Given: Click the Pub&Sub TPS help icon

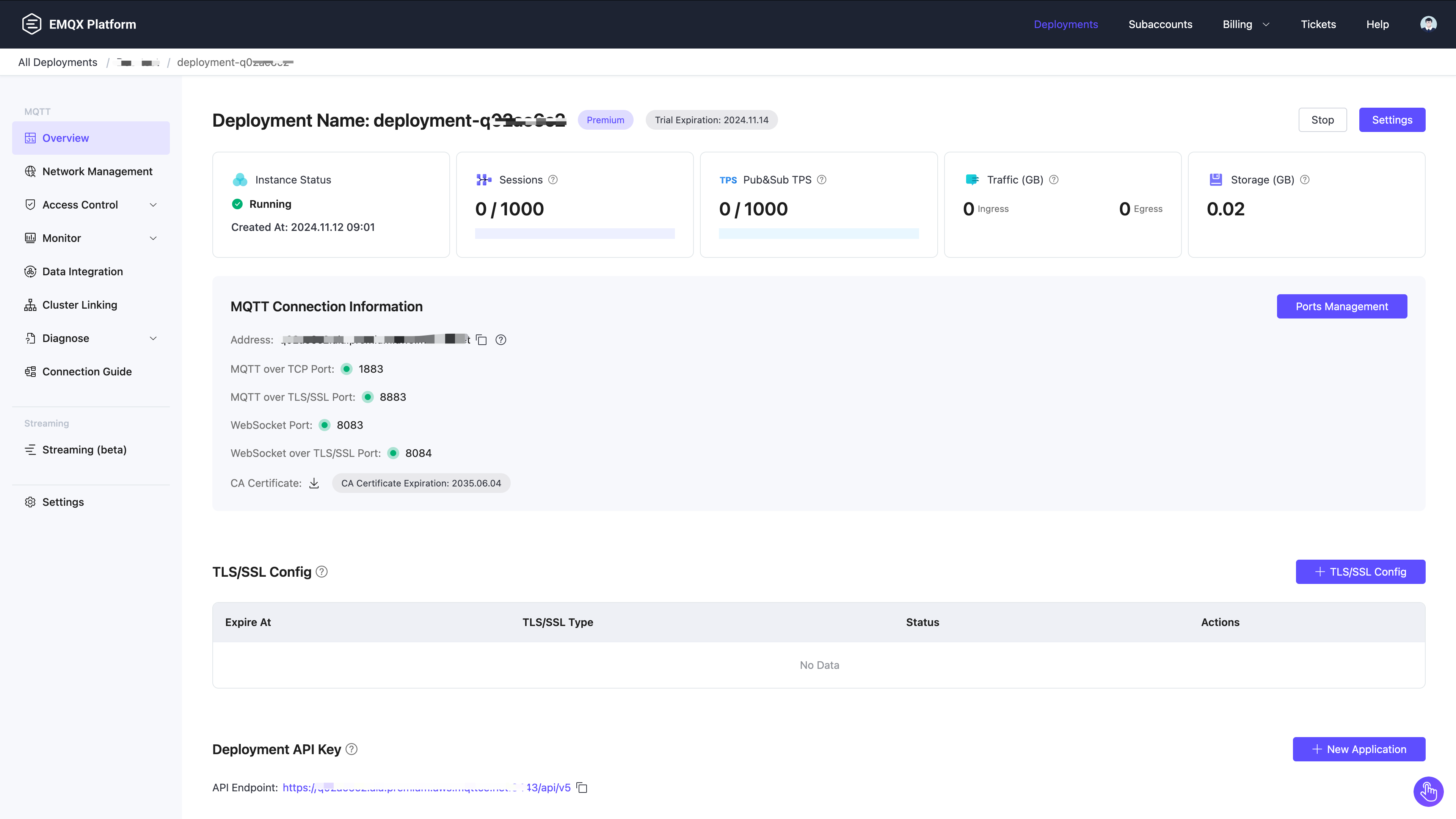Looking at the screenshot, I should pyautogui.click(x=822, y=180).
